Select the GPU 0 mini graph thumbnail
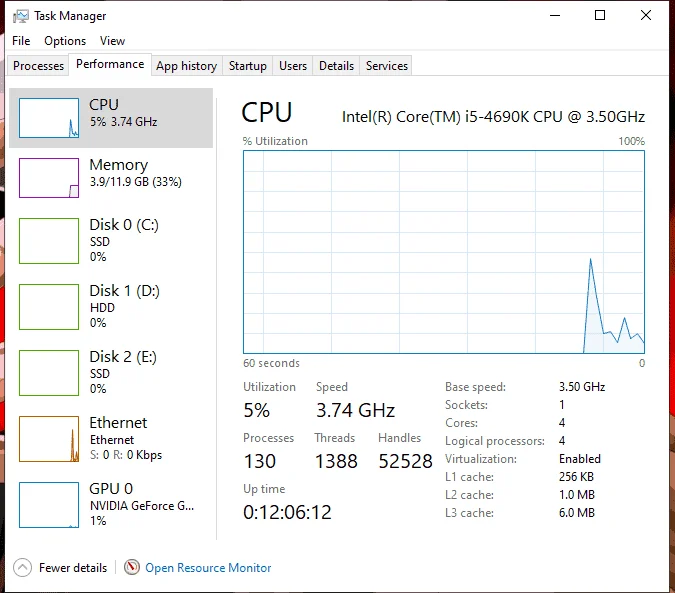This screenshot has height=593, width=675. coord(49,505)
